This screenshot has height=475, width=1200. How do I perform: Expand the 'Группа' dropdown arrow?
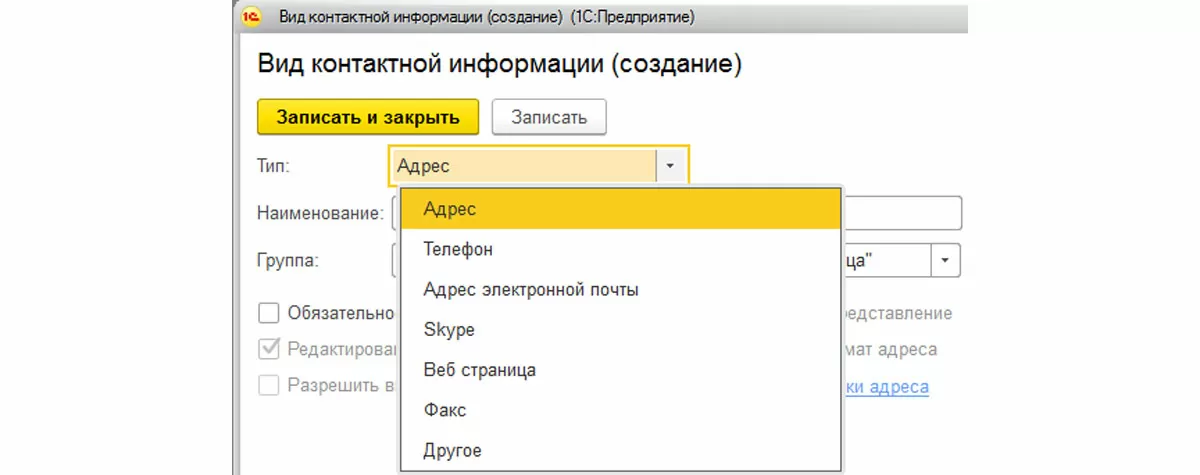point(945,261)
